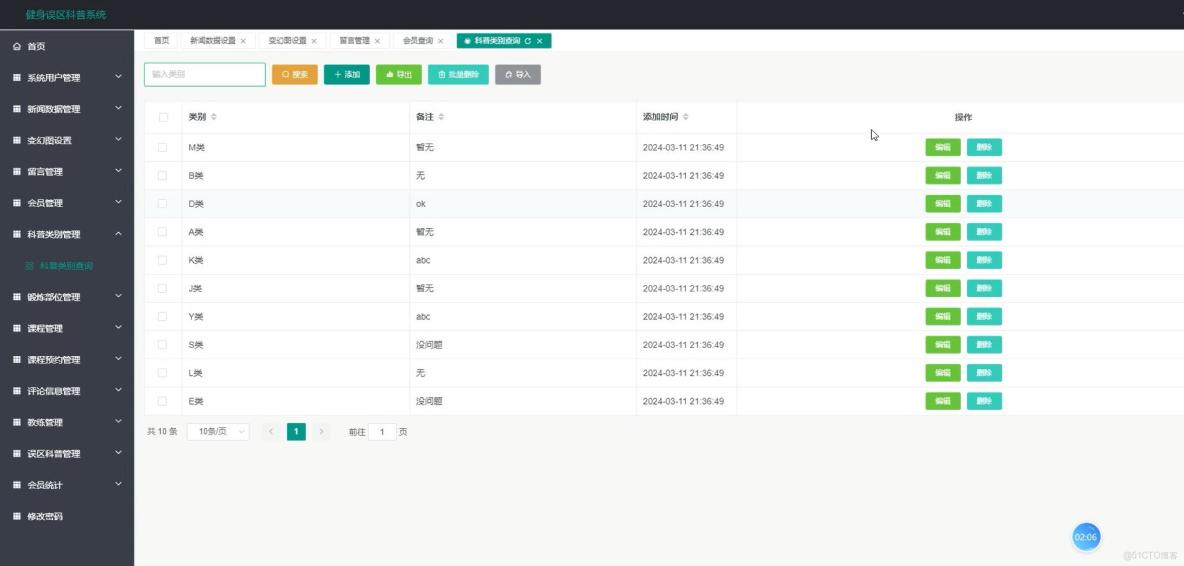
Task: Click the green edit button in L类 row
Action: click(943, 373)
